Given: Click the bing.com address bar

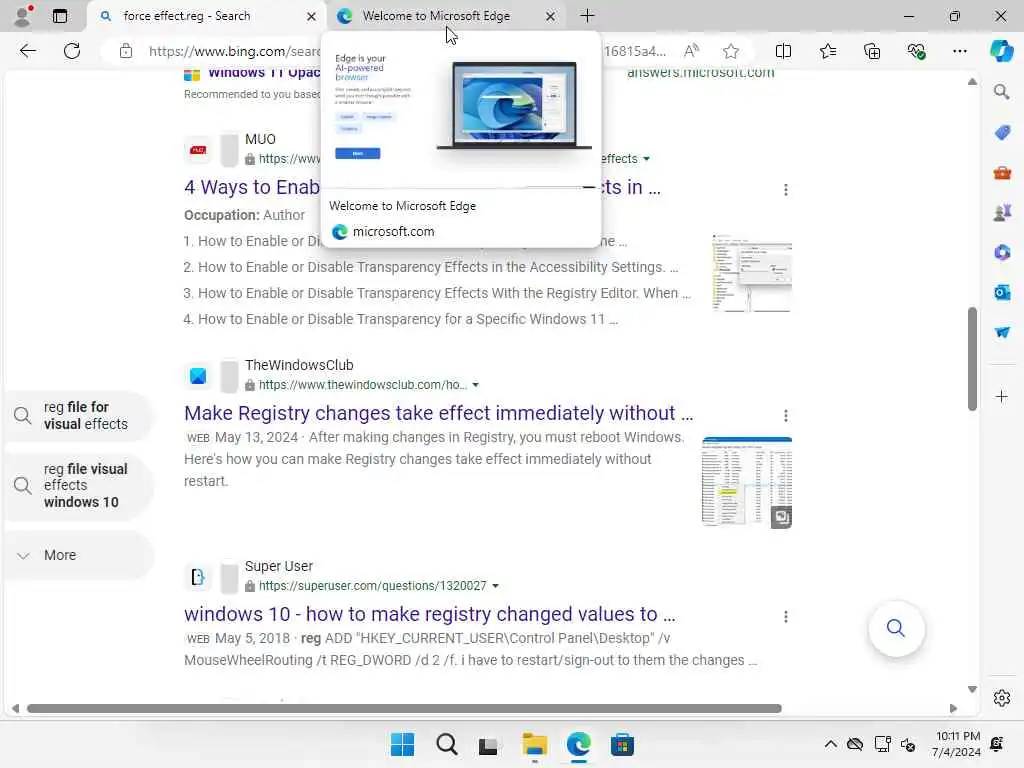Looking at the screenshot, I should pyautogui.click(x=233, y=51).
